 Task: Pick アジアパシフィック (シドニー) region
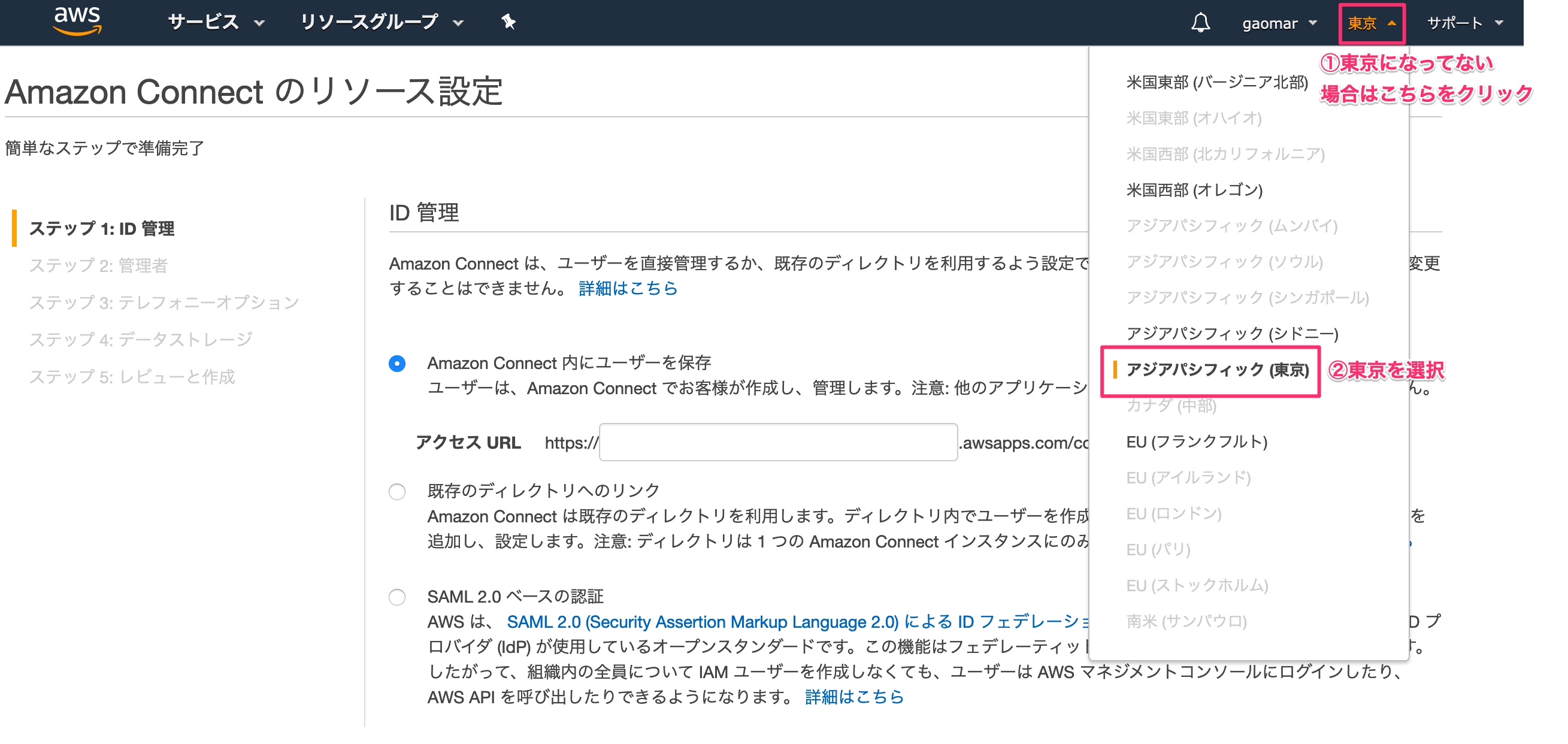point(1231,334)
